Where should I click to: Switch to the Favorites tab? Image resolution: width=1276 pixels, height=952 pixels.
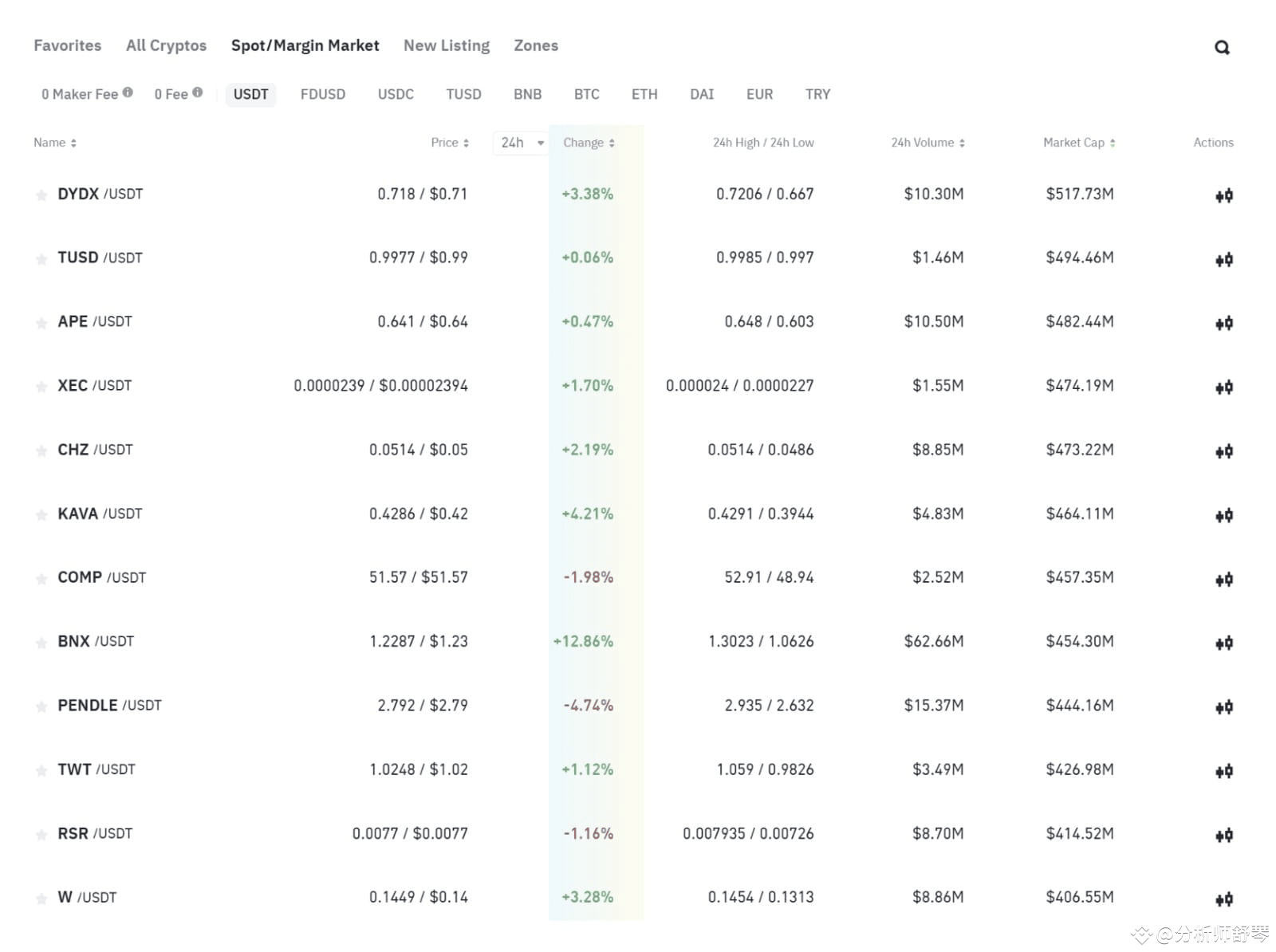(68, 45)
